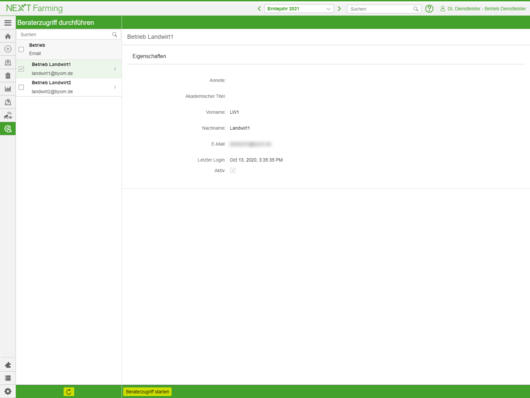The width and height of the screenshot is (530, 398).
Task: Toggle the select-all Betrieb header checkbox
Action: [x=21, y=49]
